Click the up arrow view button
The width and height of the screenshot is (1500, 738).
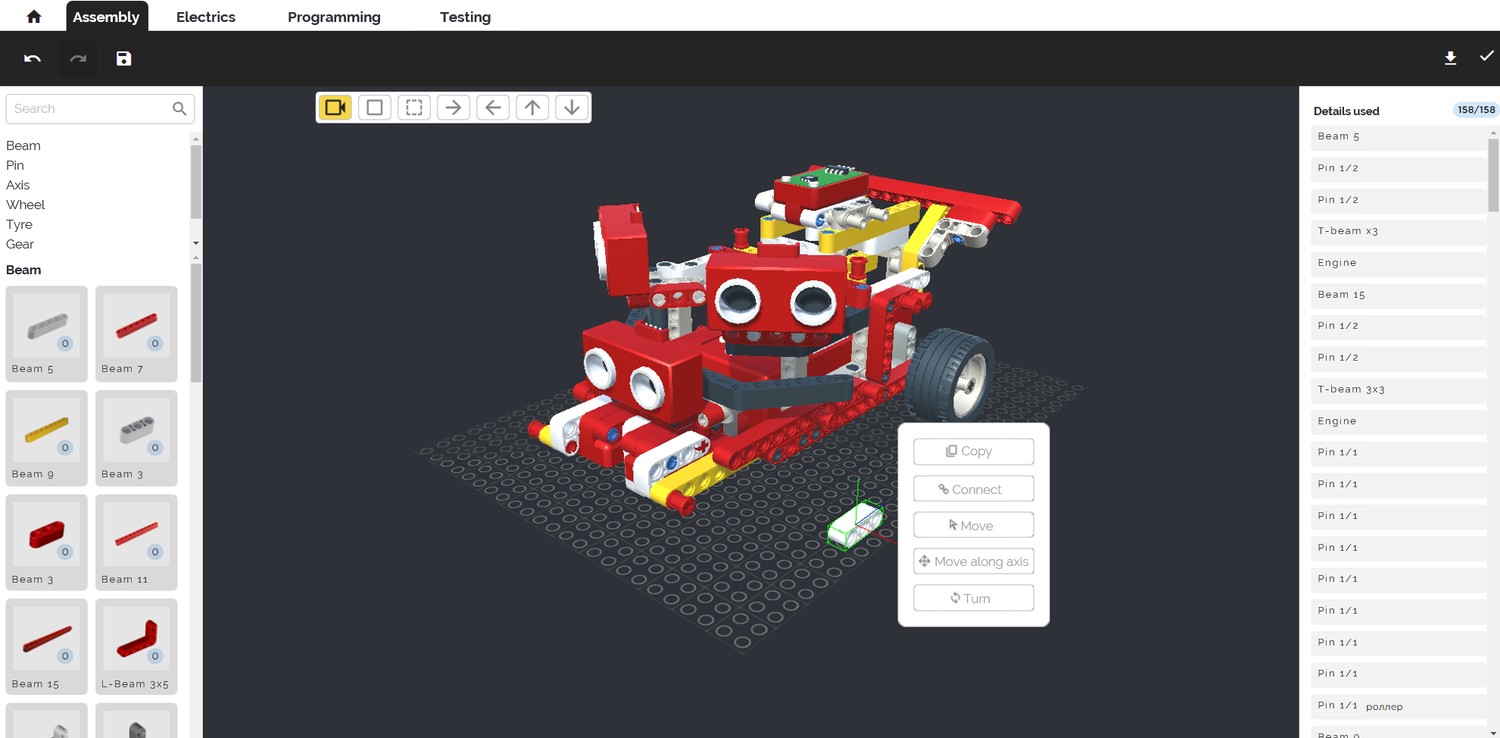click(x=532, y=107)
